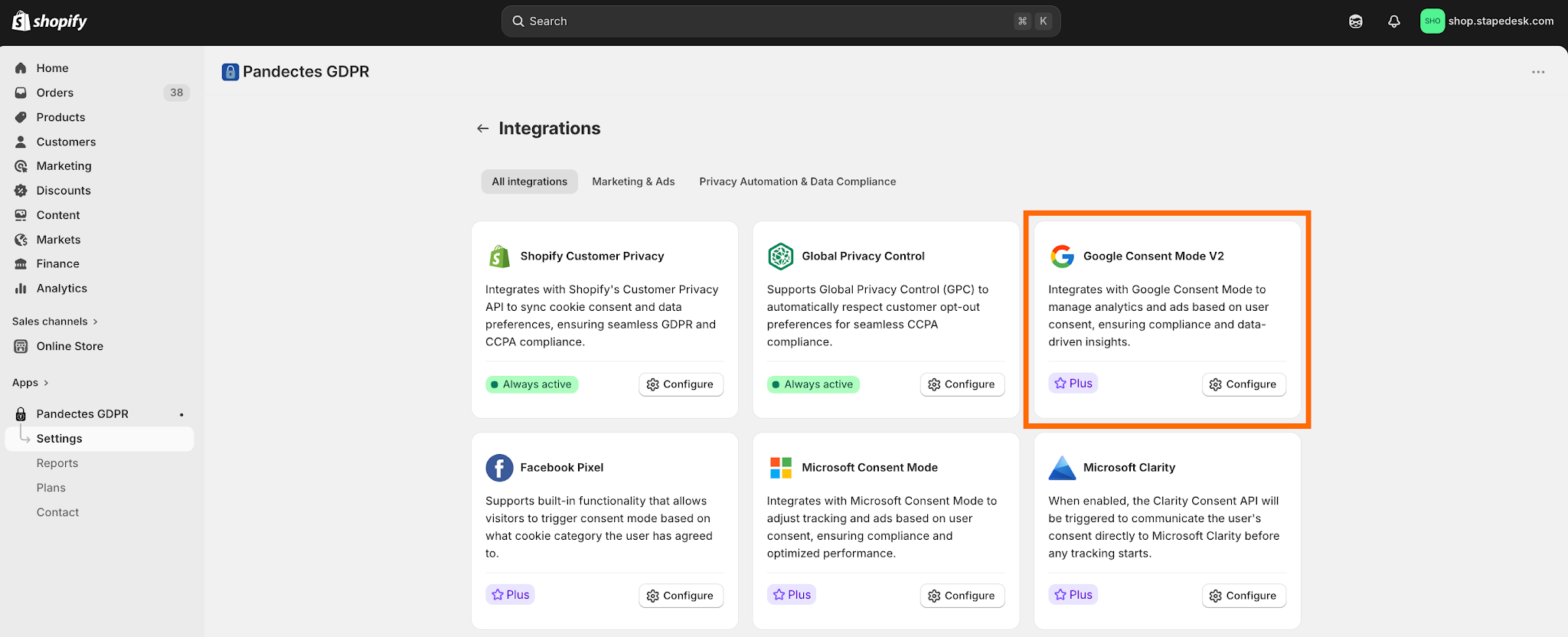Click the Microsoft Consent Mode logo
The image size is (1568, 637).
[781, 468]
